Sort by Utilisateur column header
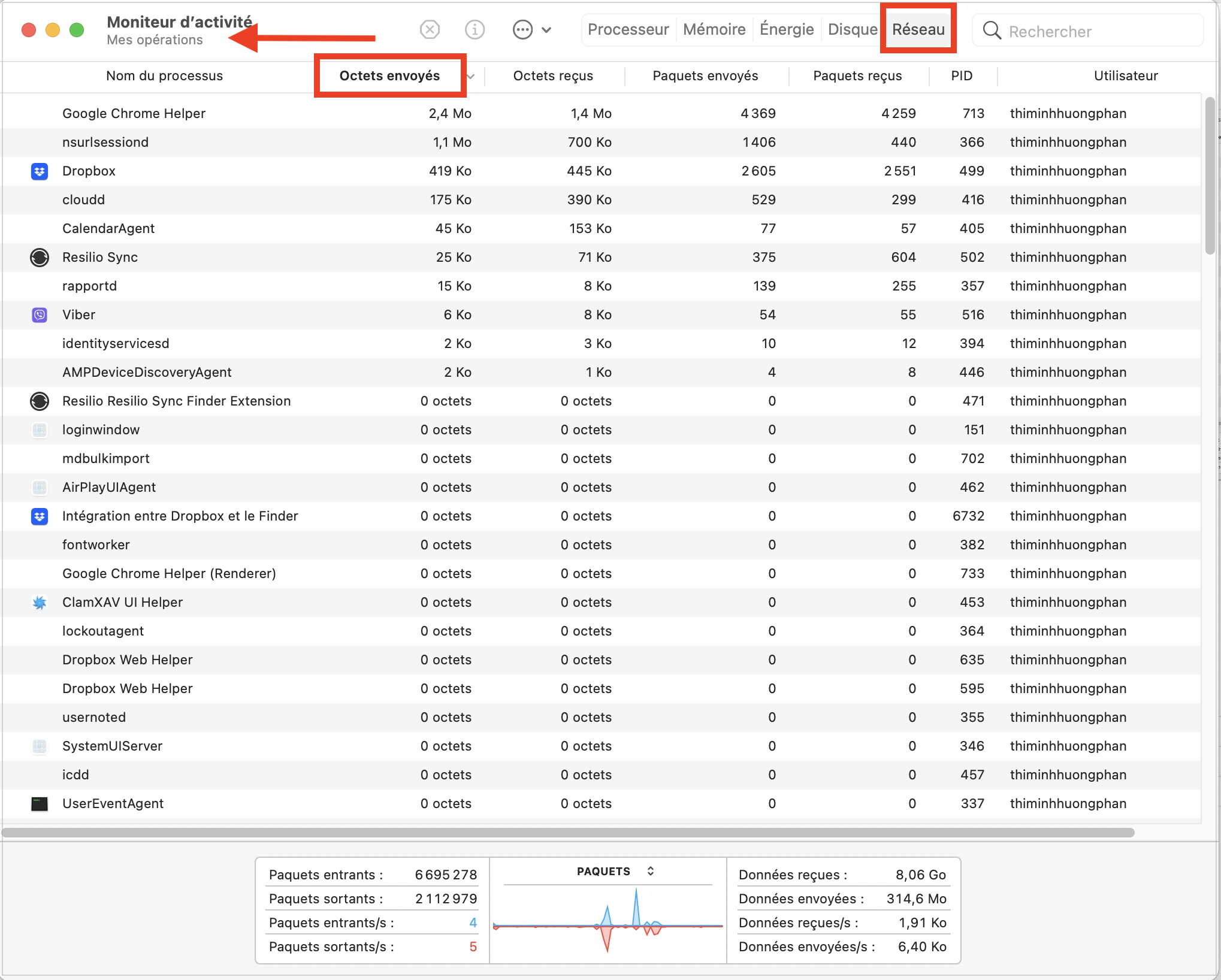The height and width of the screenshot is (980, 1221). pyautogui.click(x=1126, y=76)
